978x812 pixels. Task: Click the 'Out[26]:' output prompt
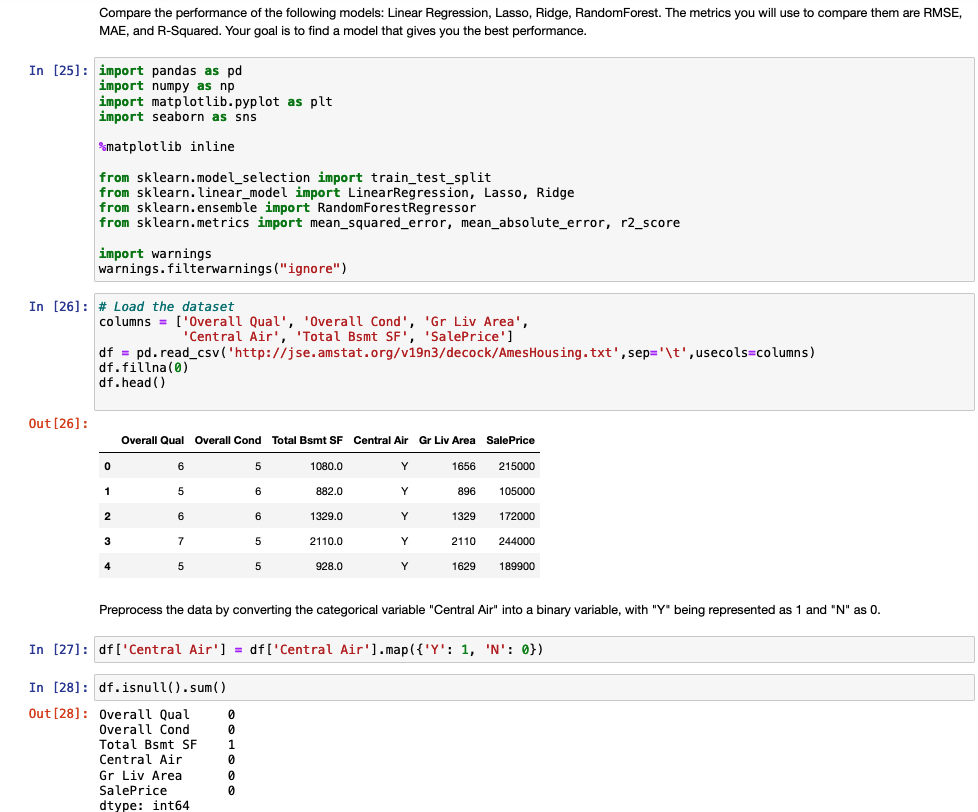point(59,423)
